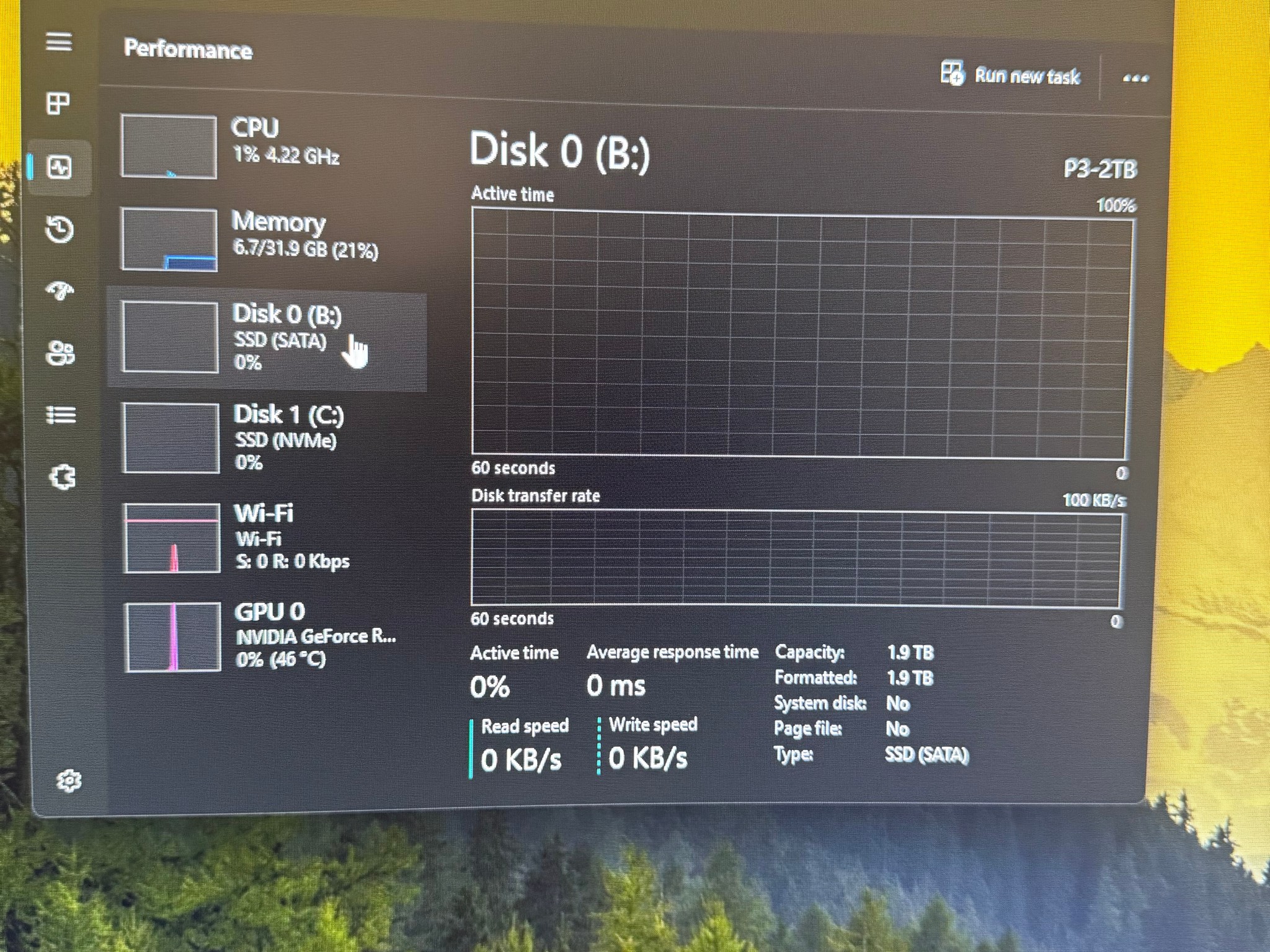
Task: Click the CPU mini graph thumbnail
Action: [x=169, y=146]
